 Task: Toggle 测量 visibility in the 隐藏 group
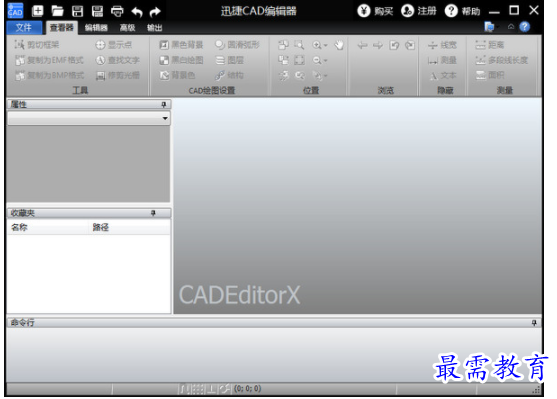pos(442,60)
